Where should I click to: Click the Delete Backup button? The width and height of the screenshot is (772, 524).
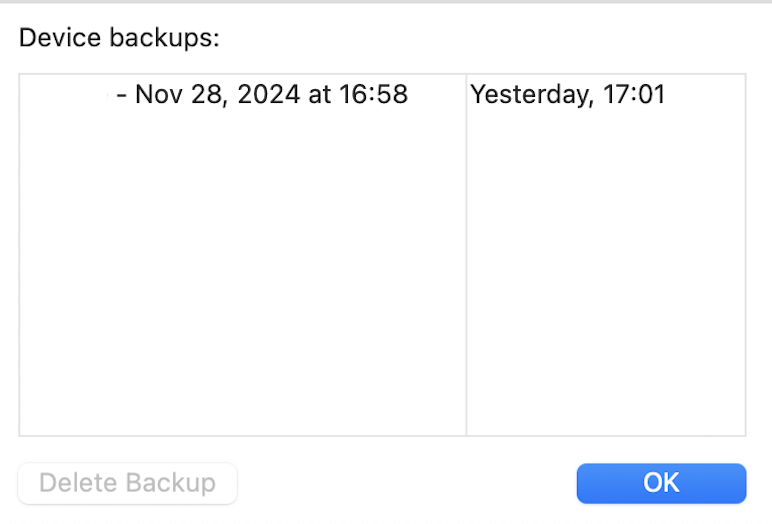coord(127,483)
